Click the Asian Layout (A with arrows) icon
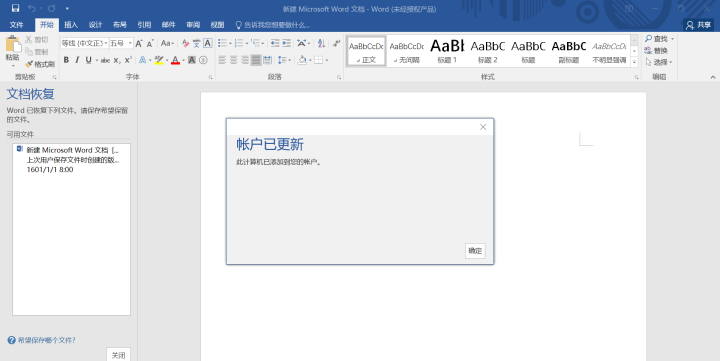The height and width of the screenshot is (361, 720). [303, 43]
